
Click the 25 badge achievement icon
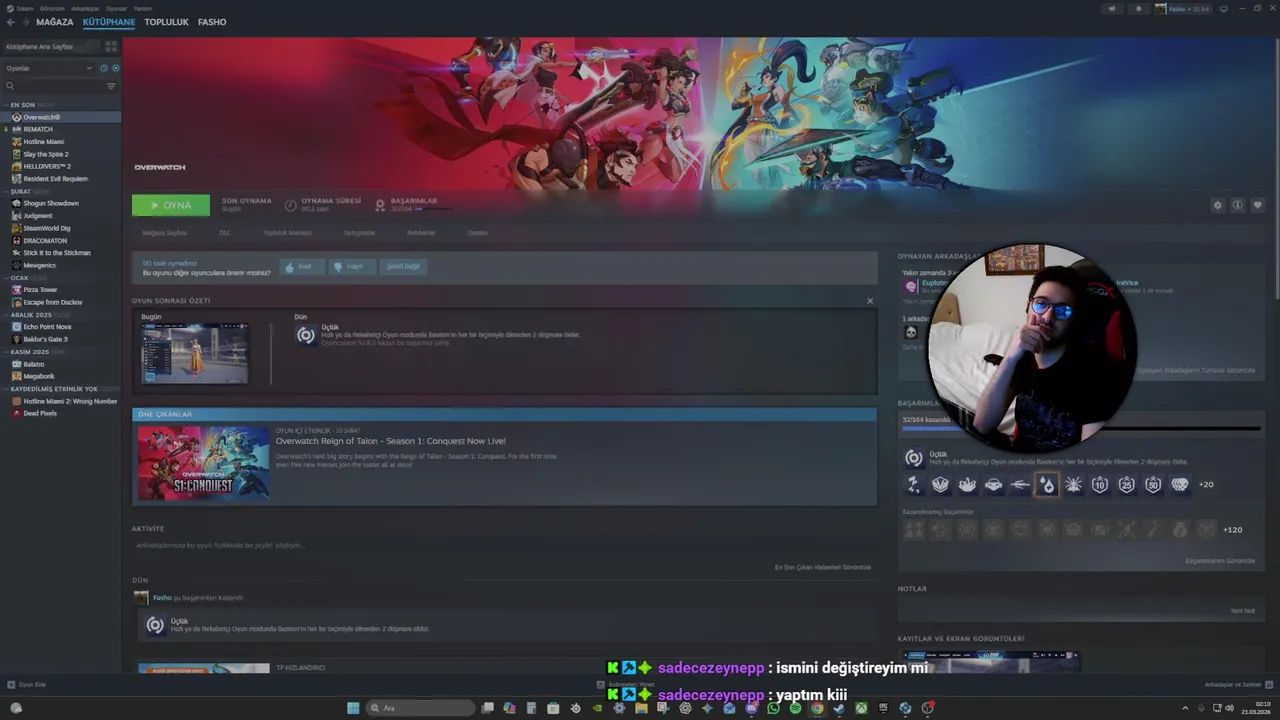pos(1127,485)
